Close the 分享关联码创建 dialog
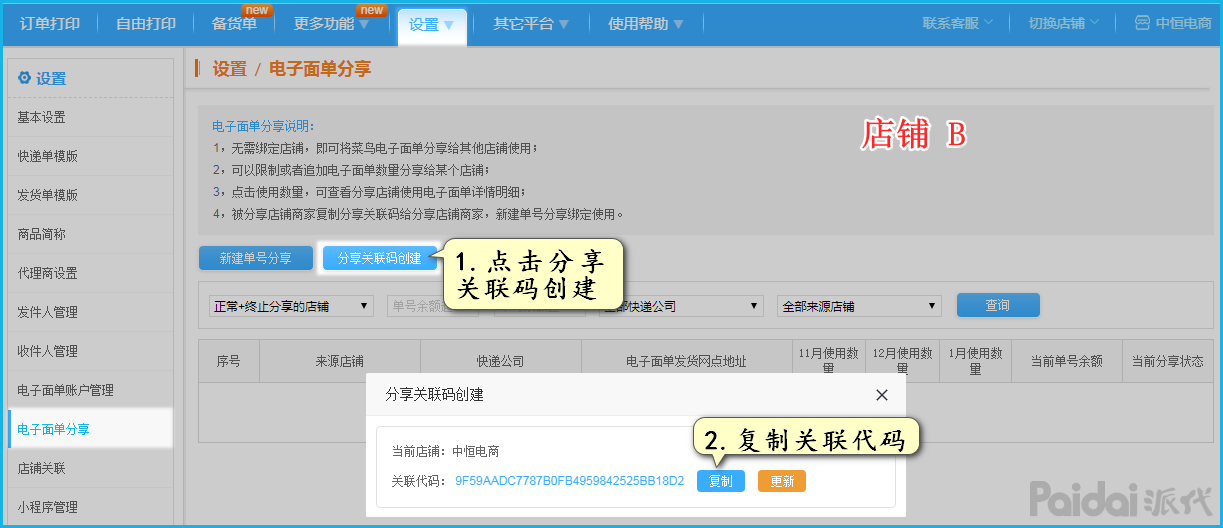Viewport: 1223px width, 528px height. (x=882, y=395)
